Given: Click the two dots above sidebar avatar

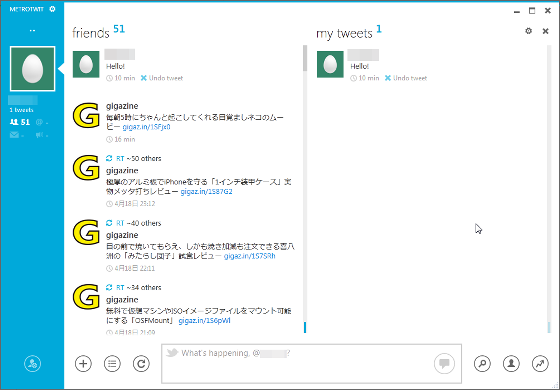Looking at the screenshot, I should coord(32,31).
